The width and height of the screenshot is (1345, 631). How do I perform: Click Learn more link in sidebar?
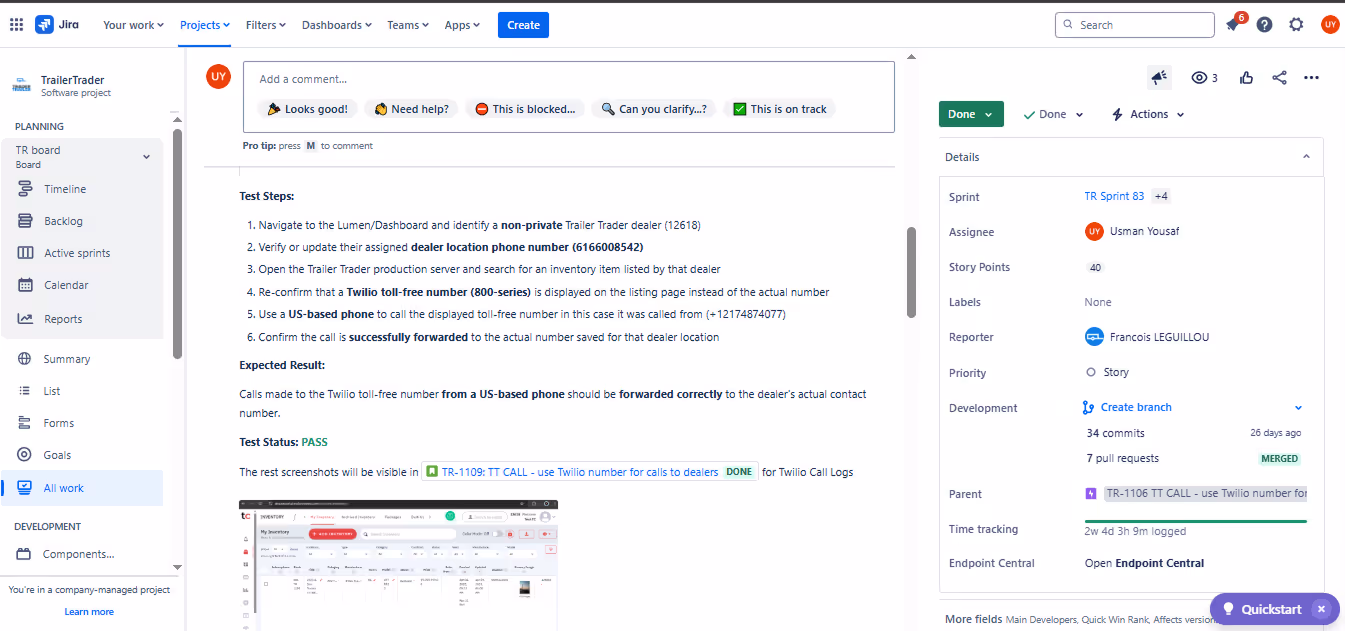tap(89, 611)
